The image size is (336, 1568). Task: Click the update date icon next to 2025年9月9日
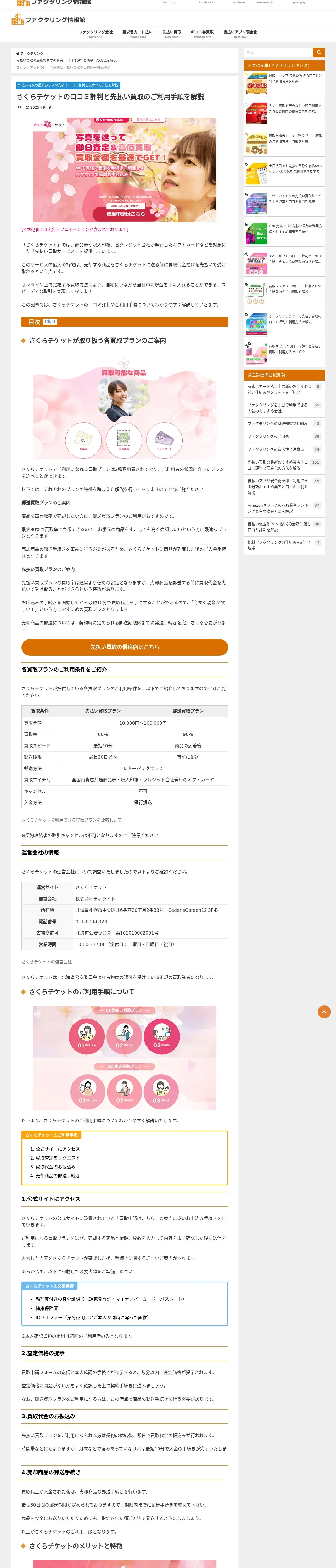click(27, 107)
